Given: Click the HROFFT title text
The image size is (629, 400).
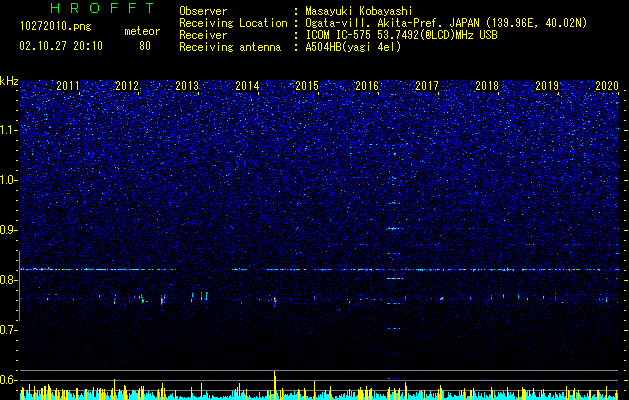Looking at the screenshot, I should pos(102,8).
